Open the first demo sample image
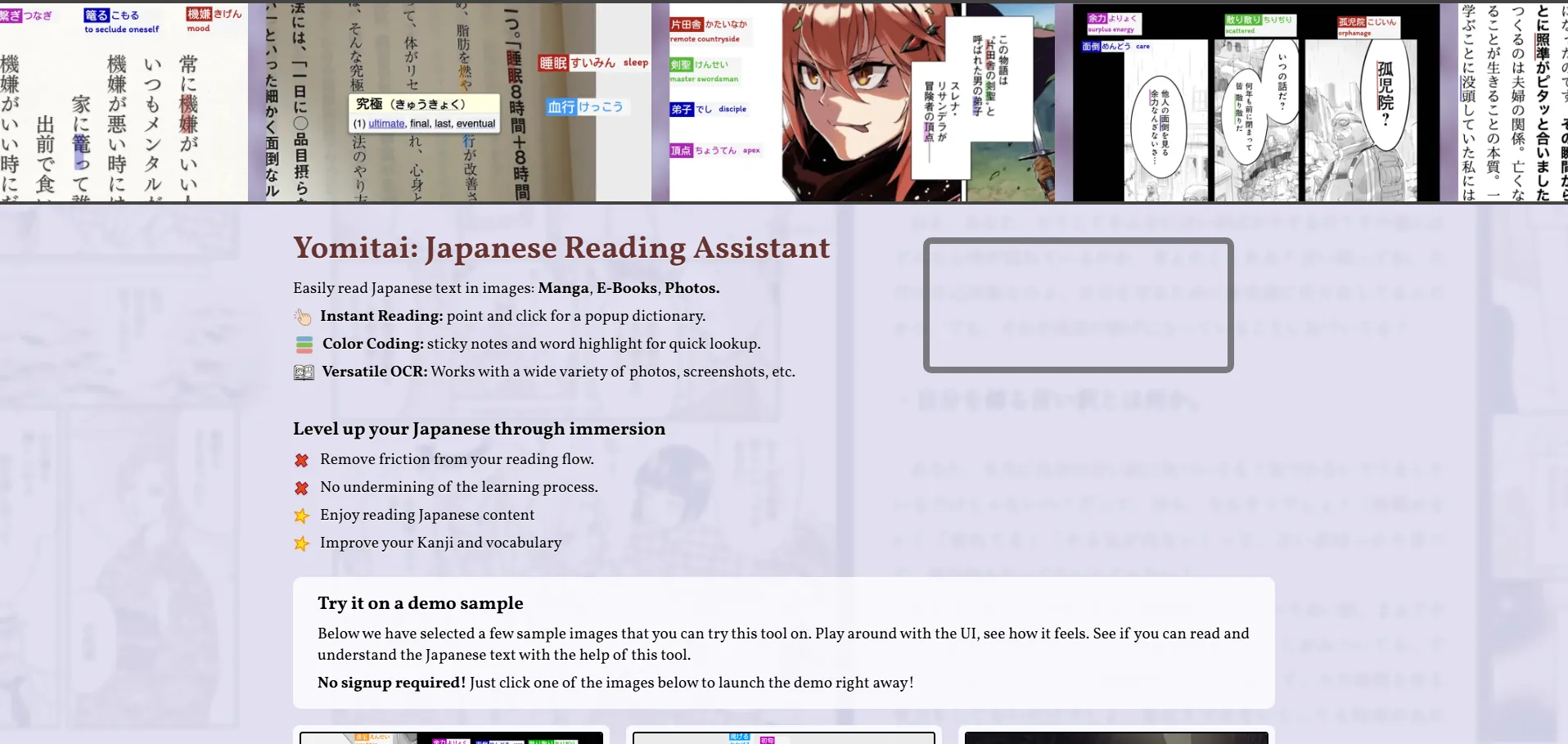Image resolution: width=1568 pixels, height=744 pixels. 451,737
